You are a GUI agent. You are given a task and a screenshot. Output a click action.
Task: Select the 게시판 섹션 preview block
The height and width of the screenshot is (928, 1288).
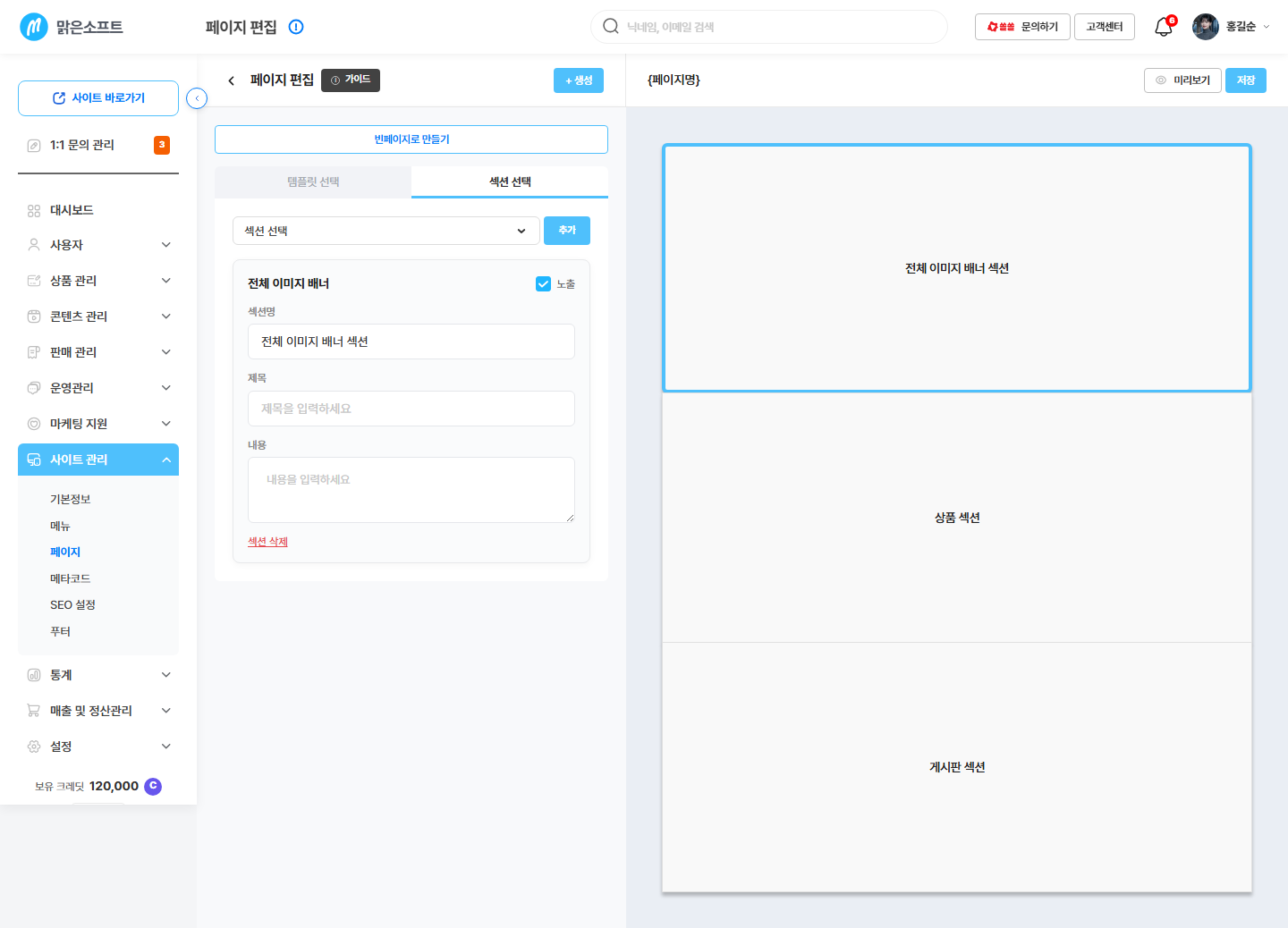(x=957, y=767)
